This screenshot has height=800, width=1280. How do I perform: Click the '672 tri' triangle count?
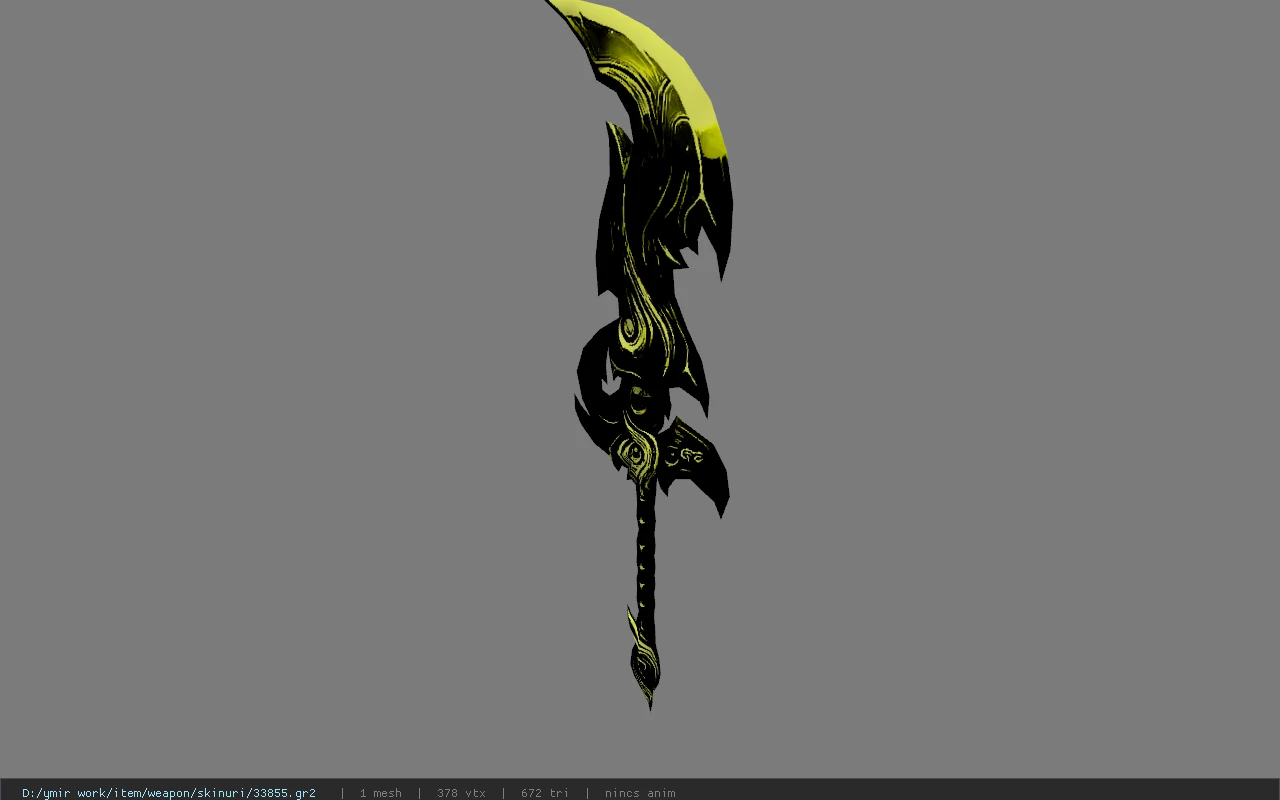[x=545, y=793]
